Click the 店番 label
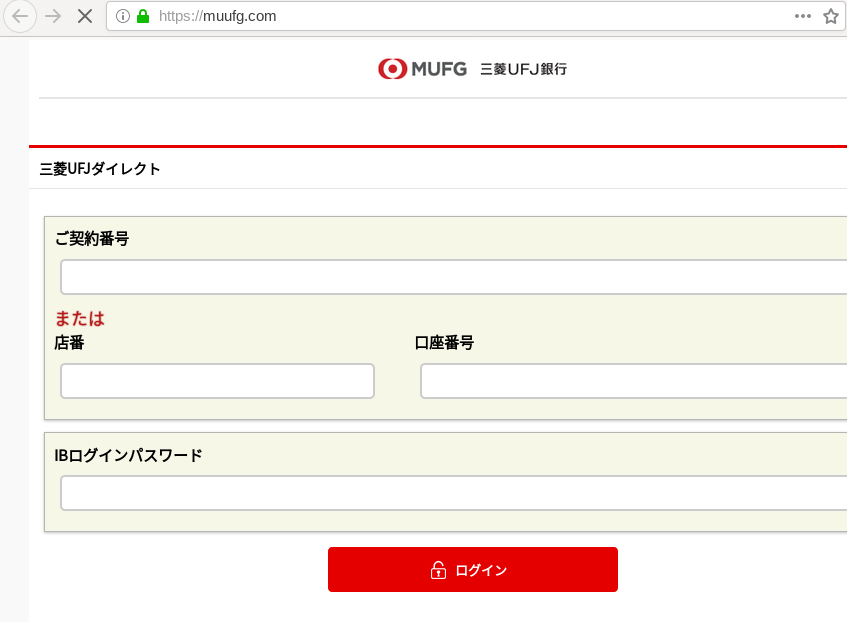This screenshot has height=622, width=847. (69, 343)
